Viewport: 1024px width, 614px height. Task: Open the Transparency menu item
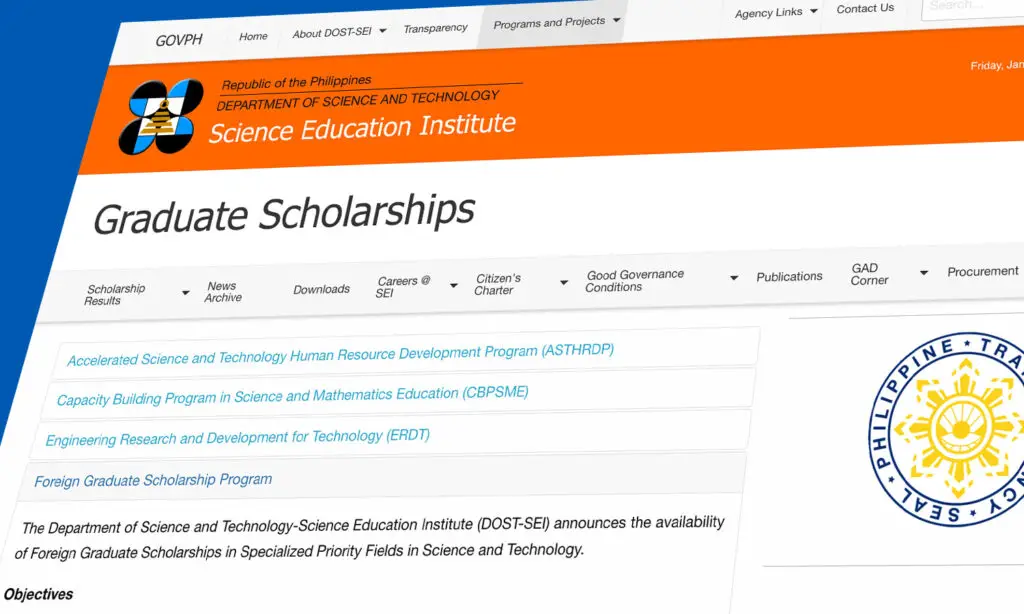pyautogui.click(x=436, y=28)
